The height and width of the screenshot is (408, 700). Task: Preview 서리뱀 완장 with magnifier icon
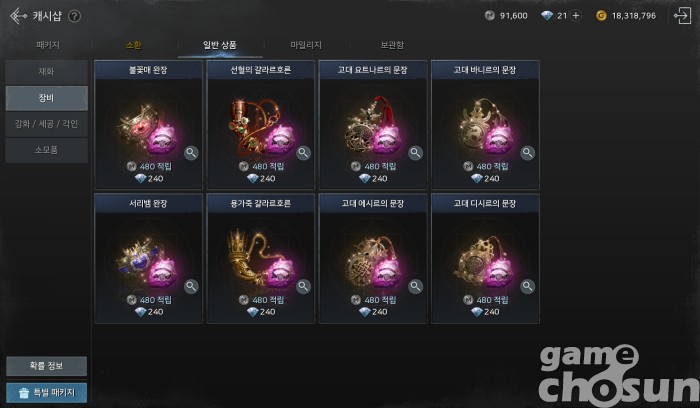tap(191, 287)
